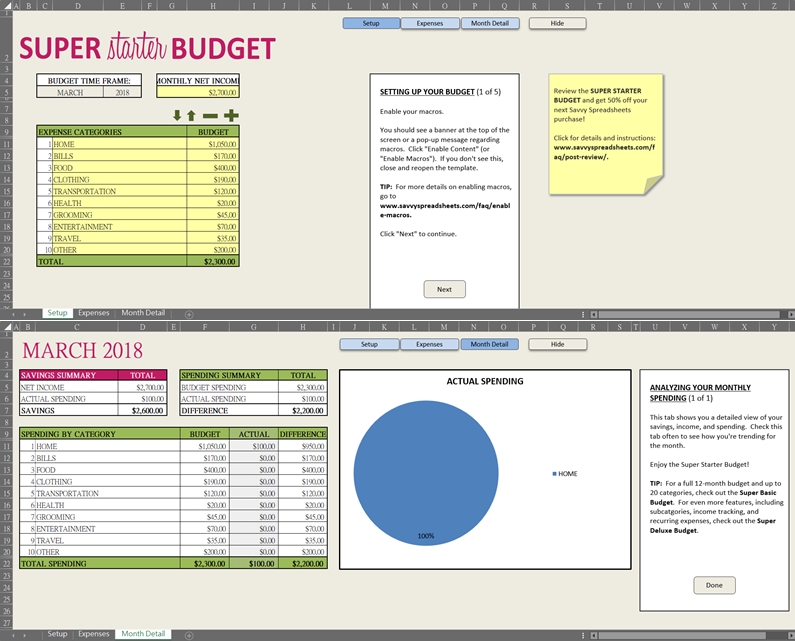Open the Expenses sheet tab in the bottom window
Screen dimensions: 795x641
click(x=93, y=634)
